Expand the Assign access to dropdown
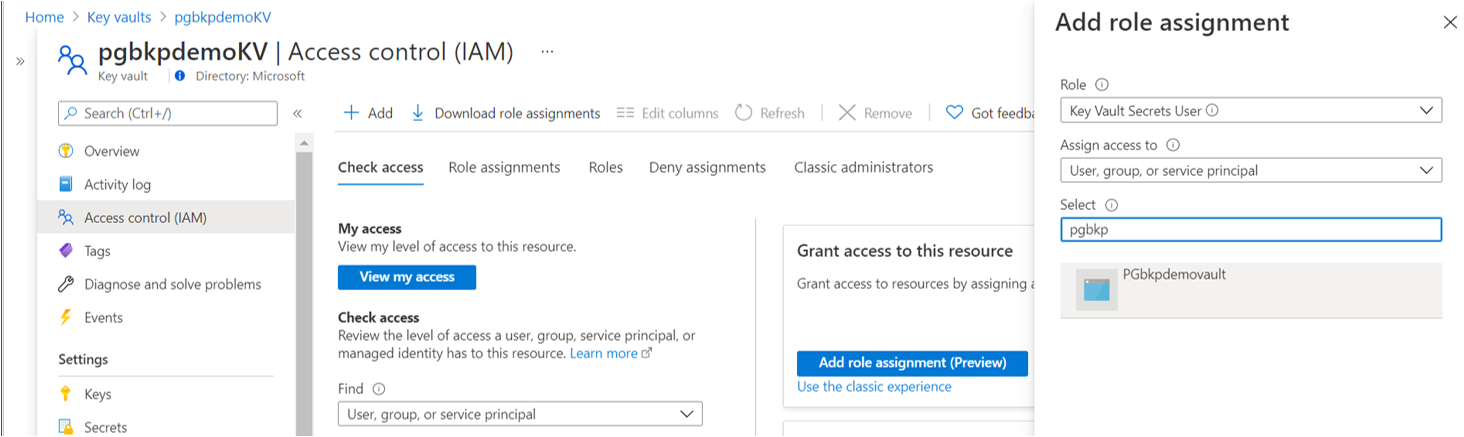The height and width of the screenshot is (437, 1464). click(1250, 171)
